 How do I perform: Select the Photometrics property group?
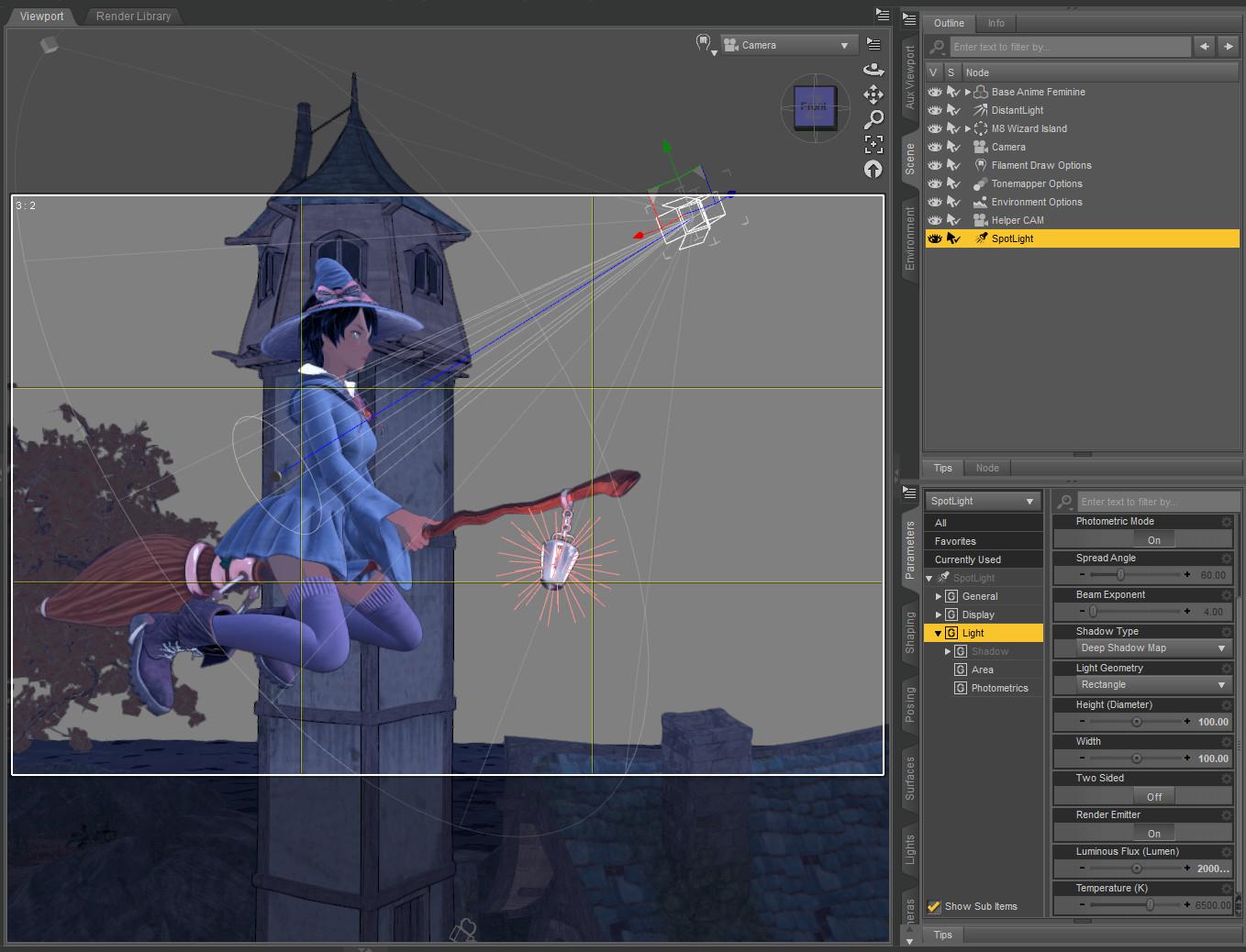pyautogui.click(x=999, y=688)
